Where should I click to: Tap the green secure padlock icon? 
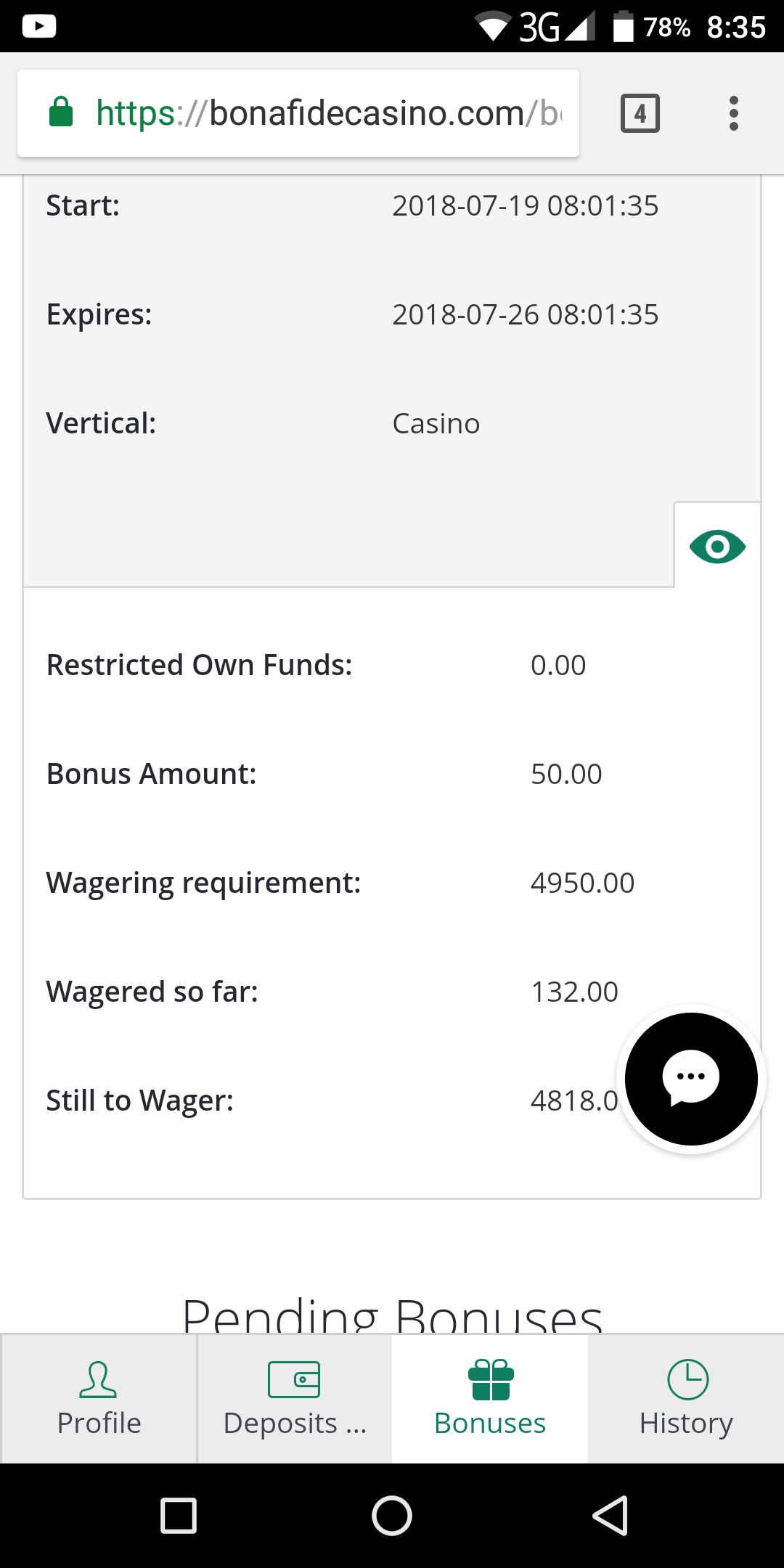61,113
